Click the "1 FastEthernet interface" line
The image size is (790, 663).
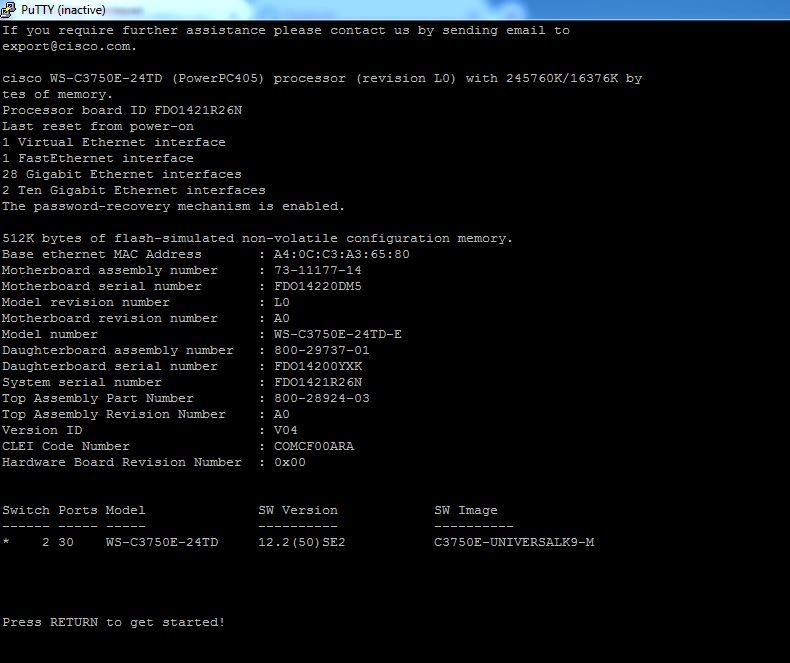coord(98,158)
